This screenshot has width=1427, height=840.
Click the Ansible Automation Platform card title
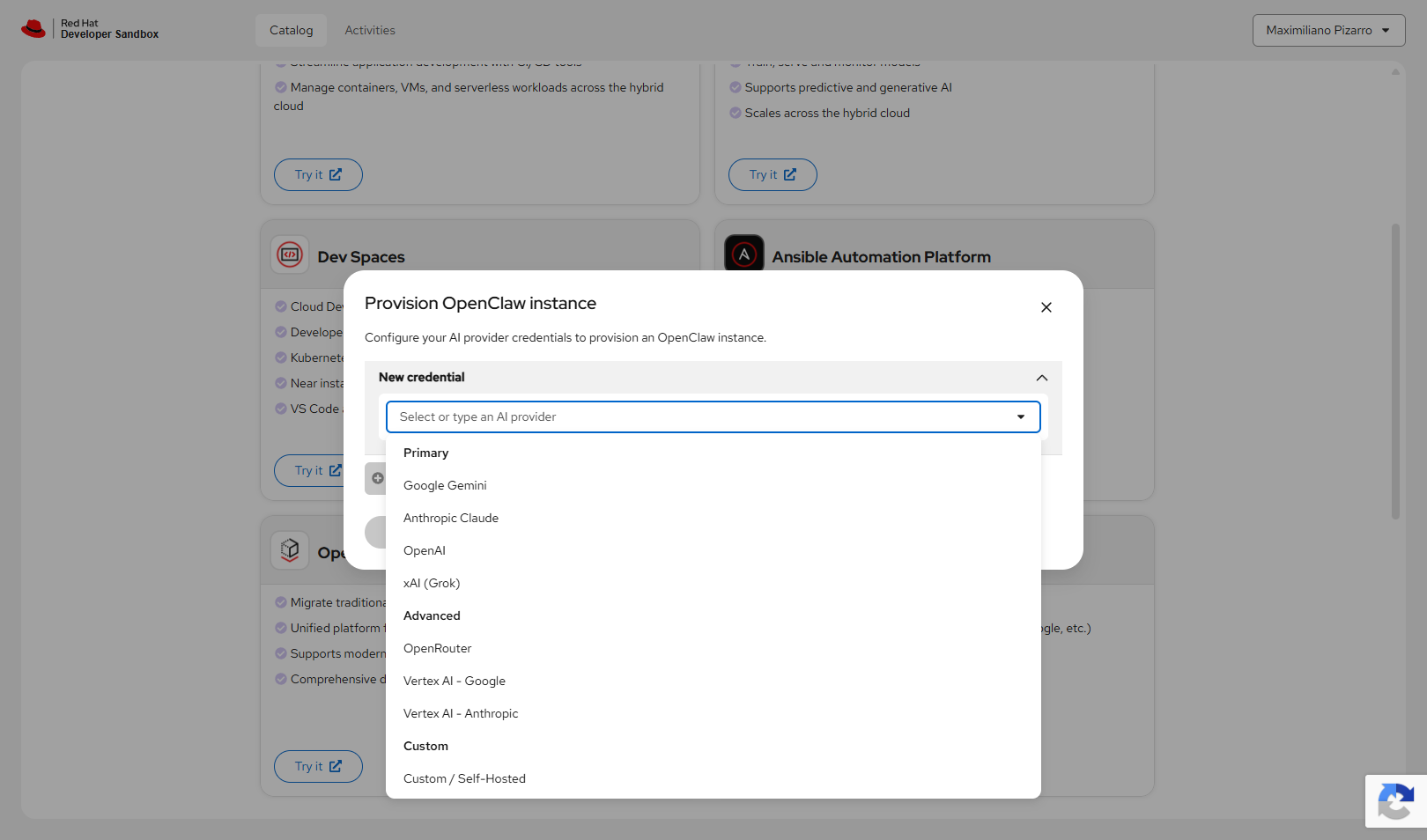click(x=882, y=257)
